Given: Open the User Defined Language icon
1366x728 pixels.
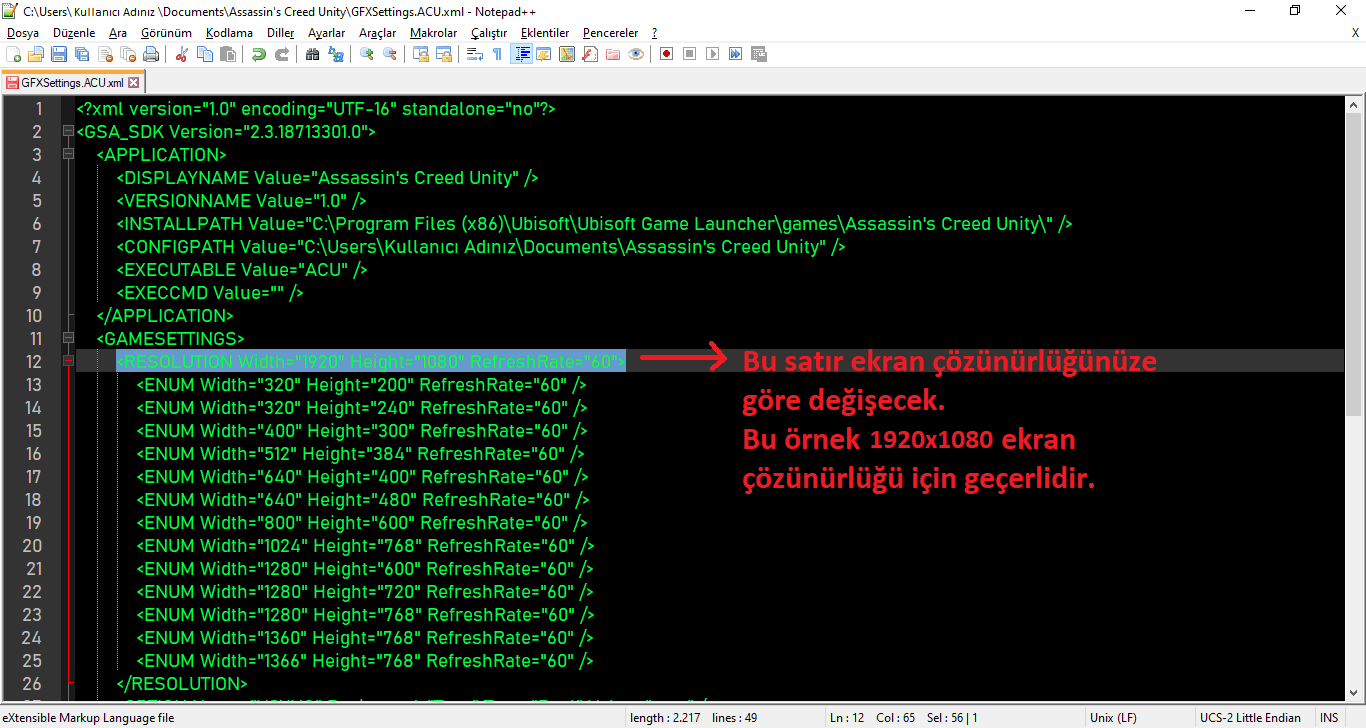Looking at the screenshot, I should pyautogui.click(x=543, y=54).
